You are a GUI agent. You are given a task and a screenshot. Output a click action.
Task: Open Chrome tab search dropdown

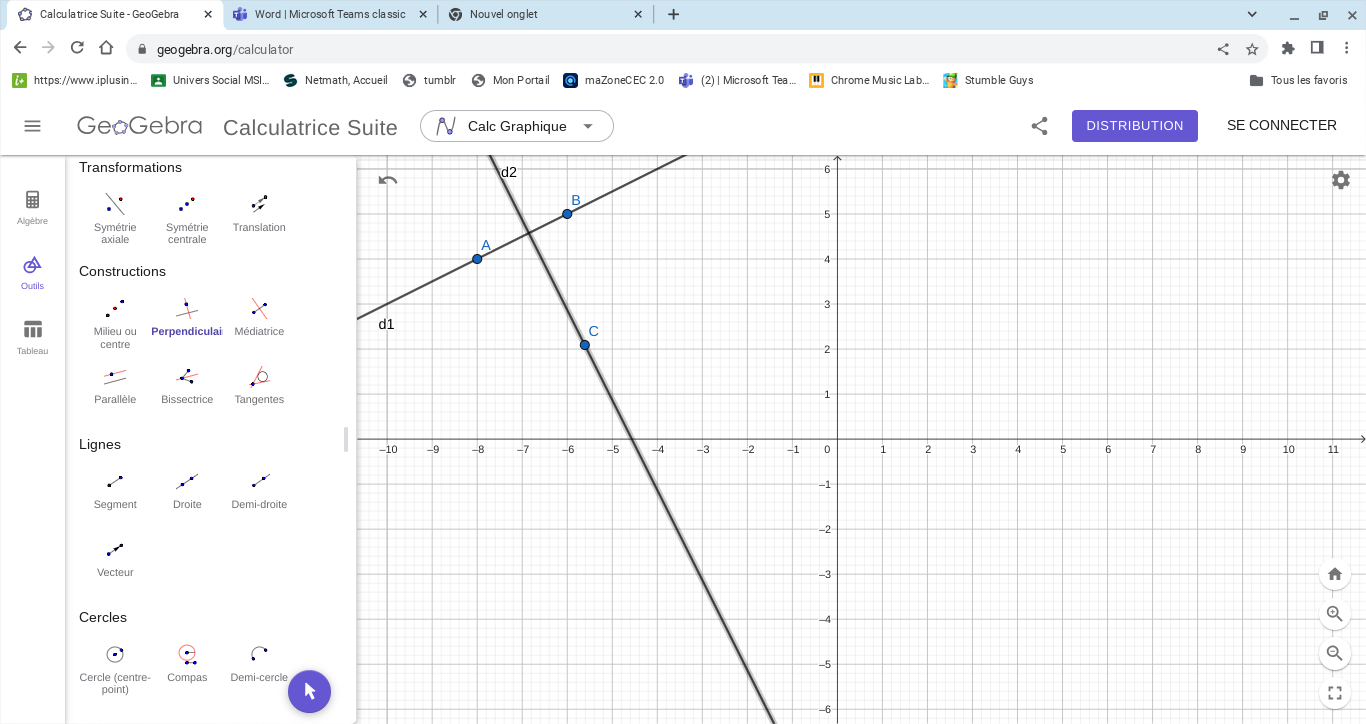pos(1252,14)
